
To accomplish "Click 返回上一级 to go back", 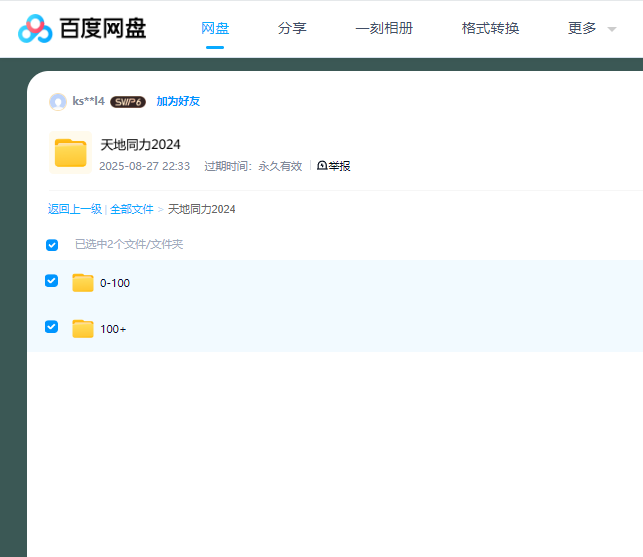I will 74,209.
